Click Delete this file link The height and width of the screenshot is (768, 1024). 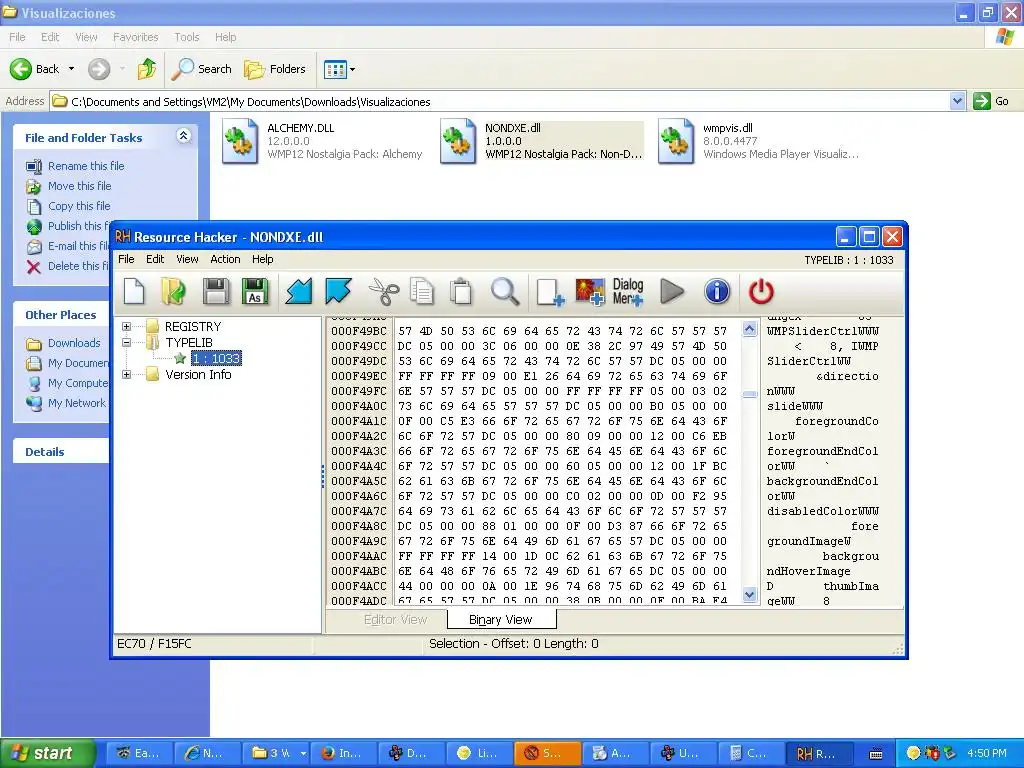coord(78,266)
